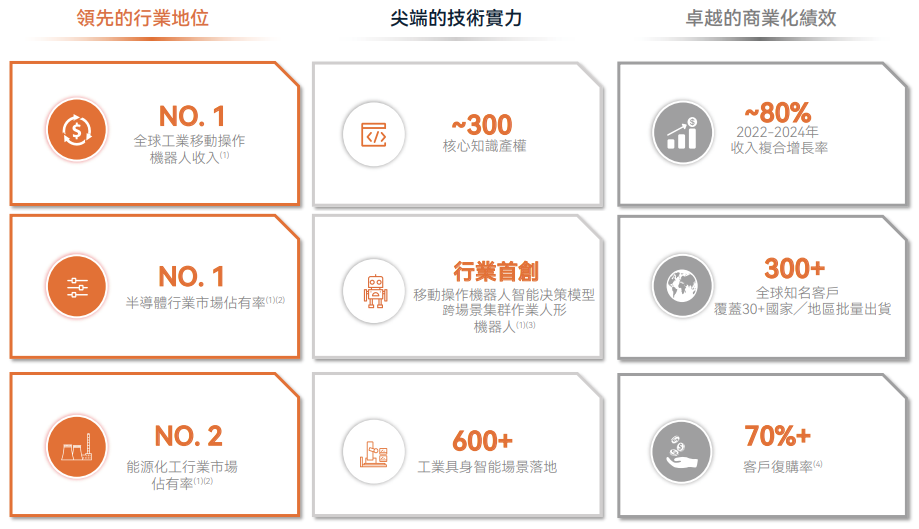Click the gray bar chart growth icon

(682, 133)
